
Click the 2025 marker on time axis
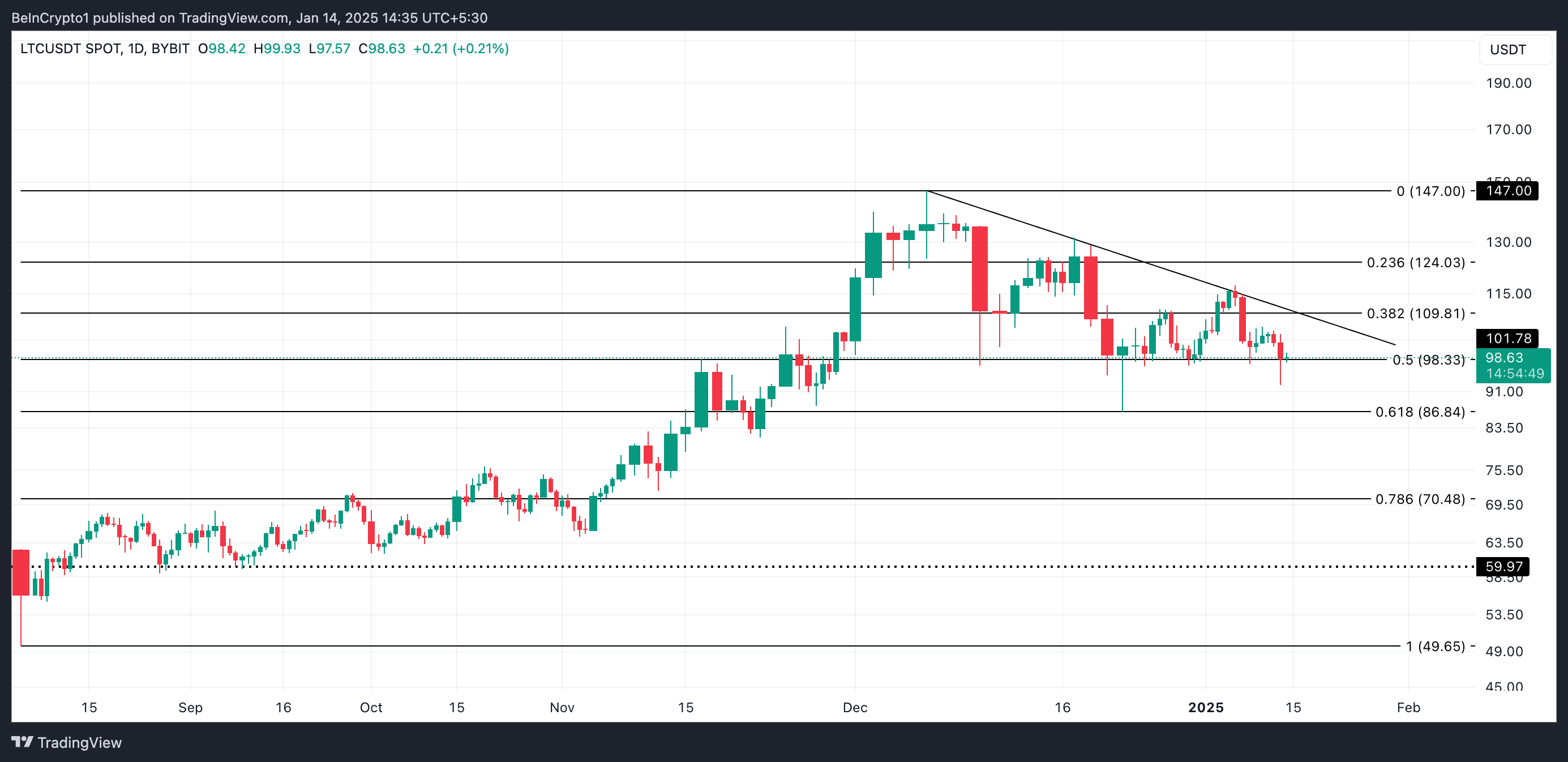pyautogui.click(x=1206, y=707)
